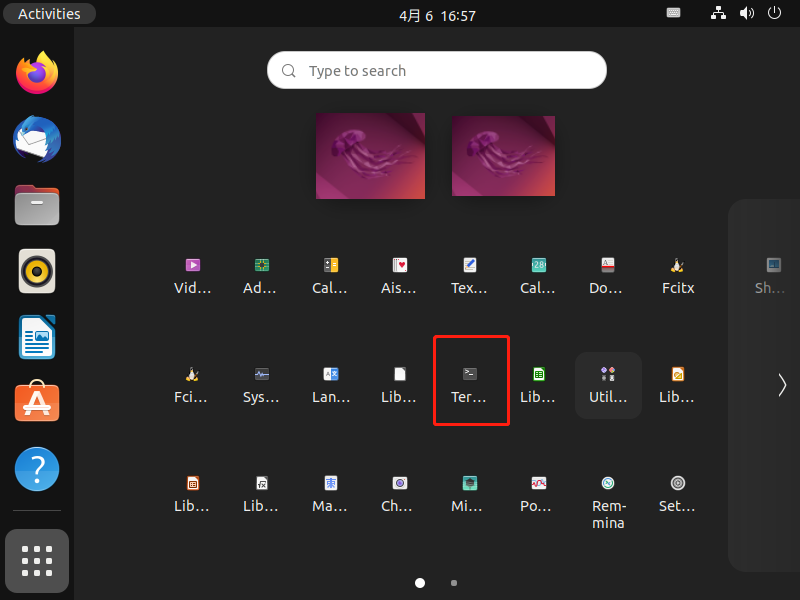Launch the Lib... orange Impress presentation app
800x600 pixels.
point(193,483)
